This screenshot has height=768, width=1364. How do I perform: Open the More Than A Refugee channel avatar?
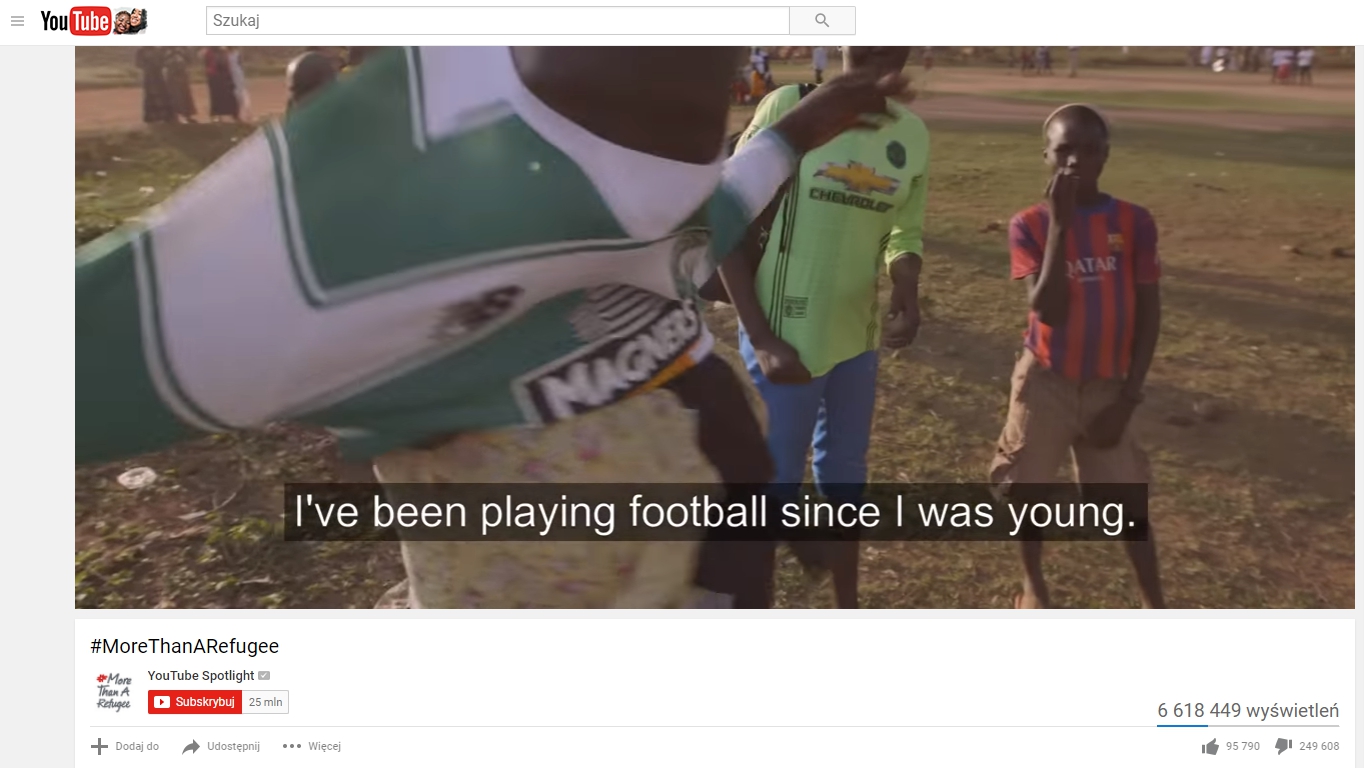coord(114,691)
